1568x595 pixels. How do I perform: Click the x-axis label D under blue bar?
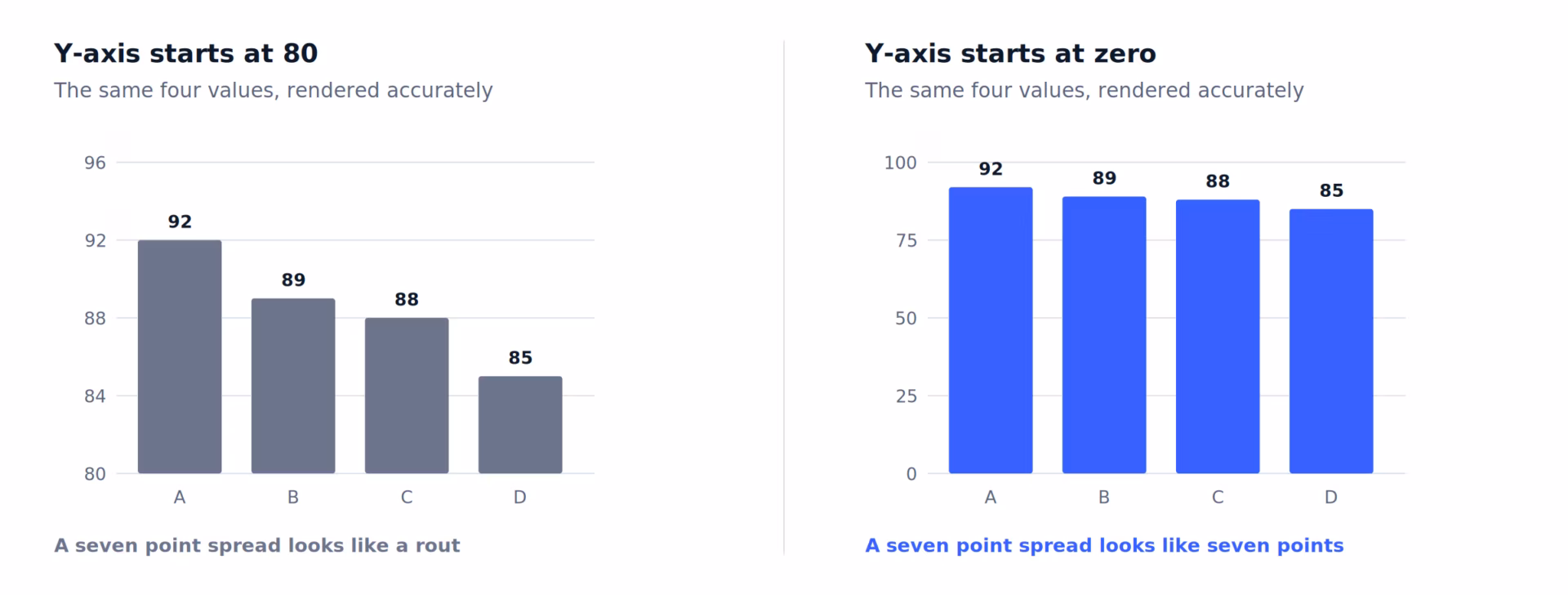click(1331, 497)
